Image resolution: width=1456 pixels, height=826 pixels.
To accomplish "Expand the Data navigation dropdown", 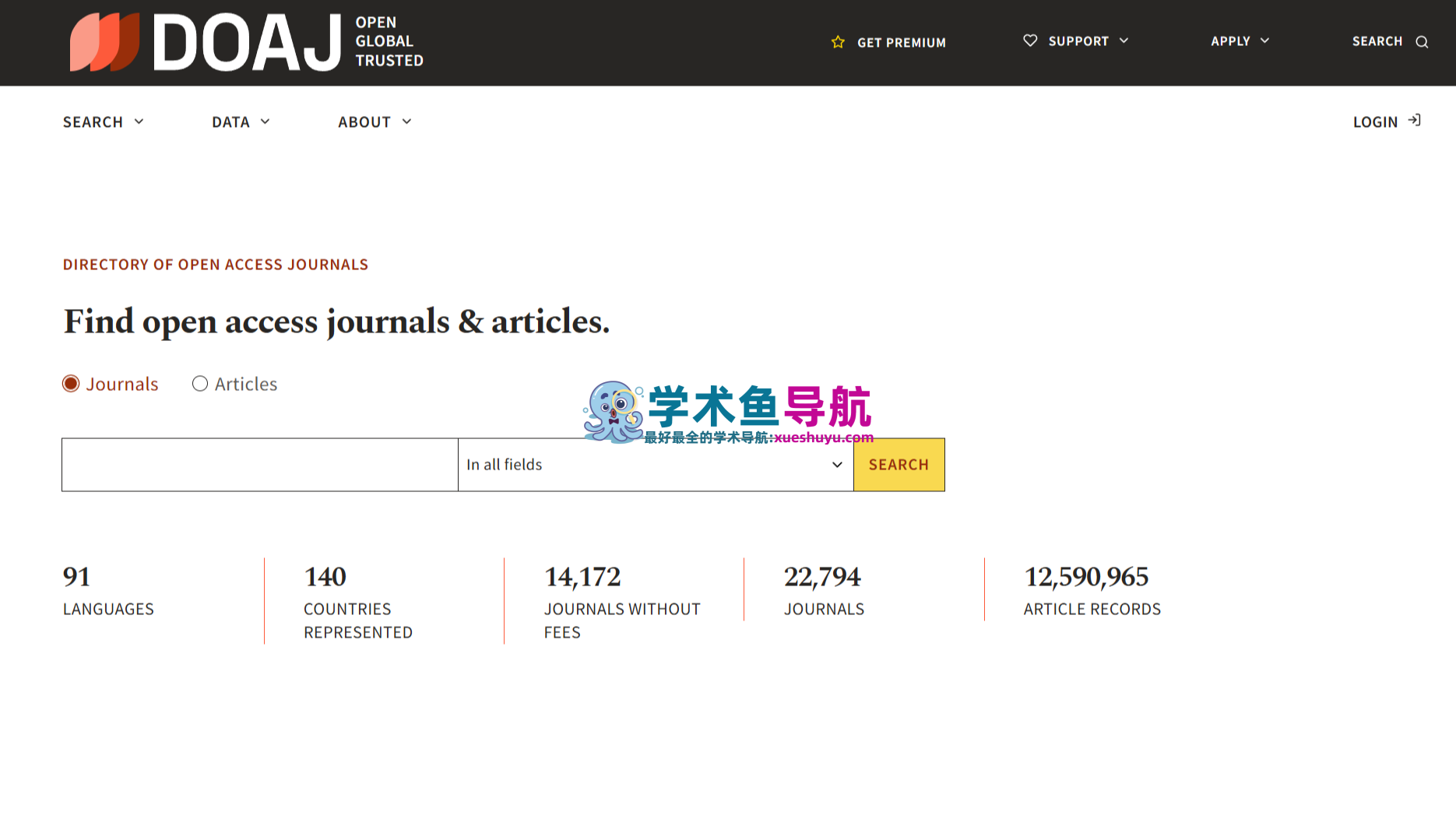I will point(241,122).
